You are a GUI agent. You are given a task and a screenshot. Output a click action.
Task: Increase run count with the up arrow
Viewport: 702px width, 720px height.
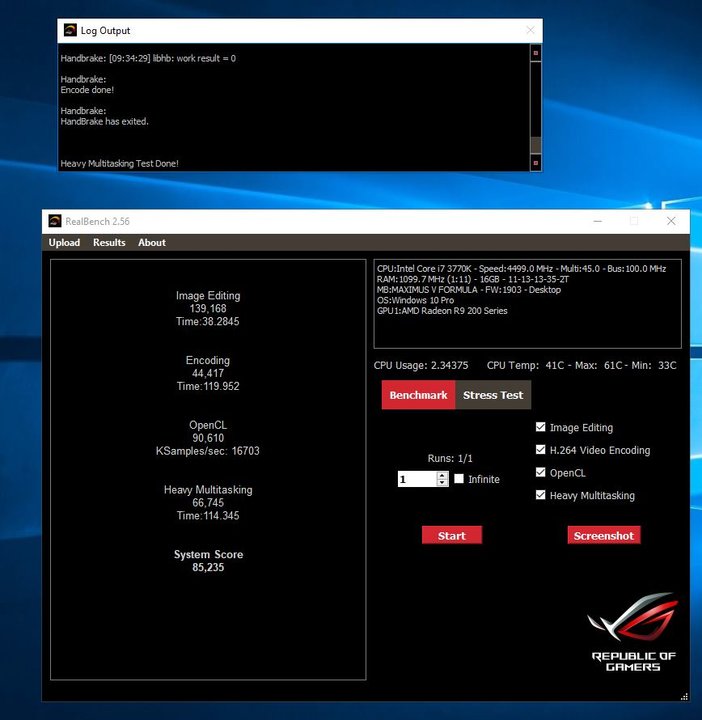tap(442, 475)
